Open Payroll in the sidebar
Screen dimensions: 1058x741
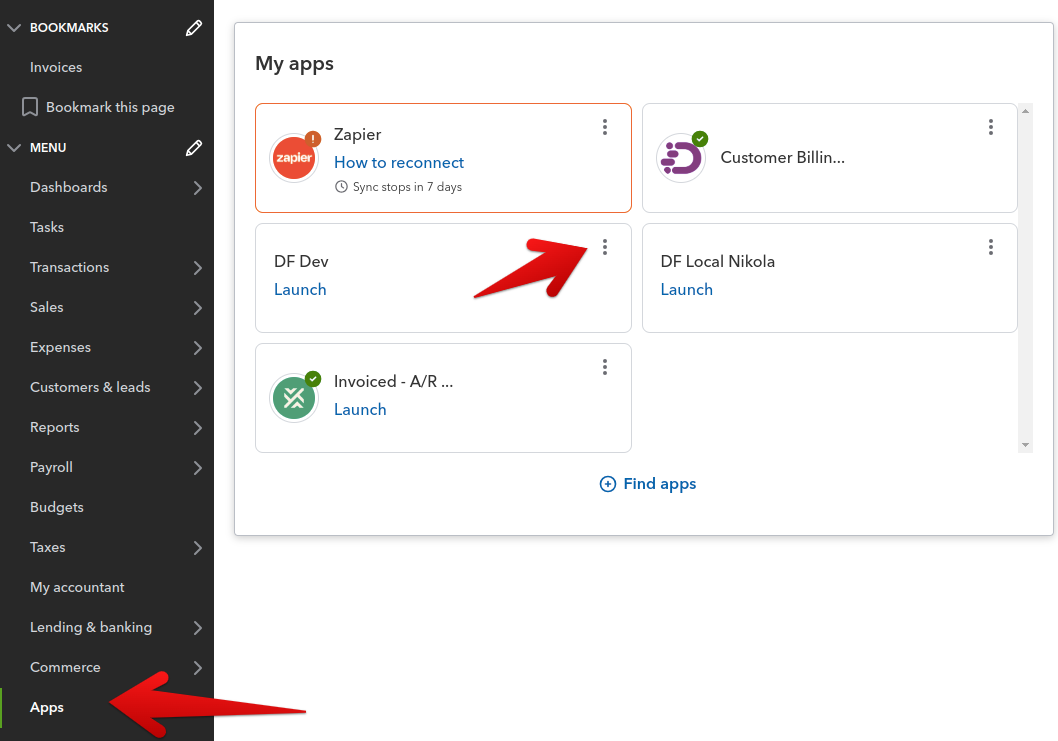click(x=51, y=467)
